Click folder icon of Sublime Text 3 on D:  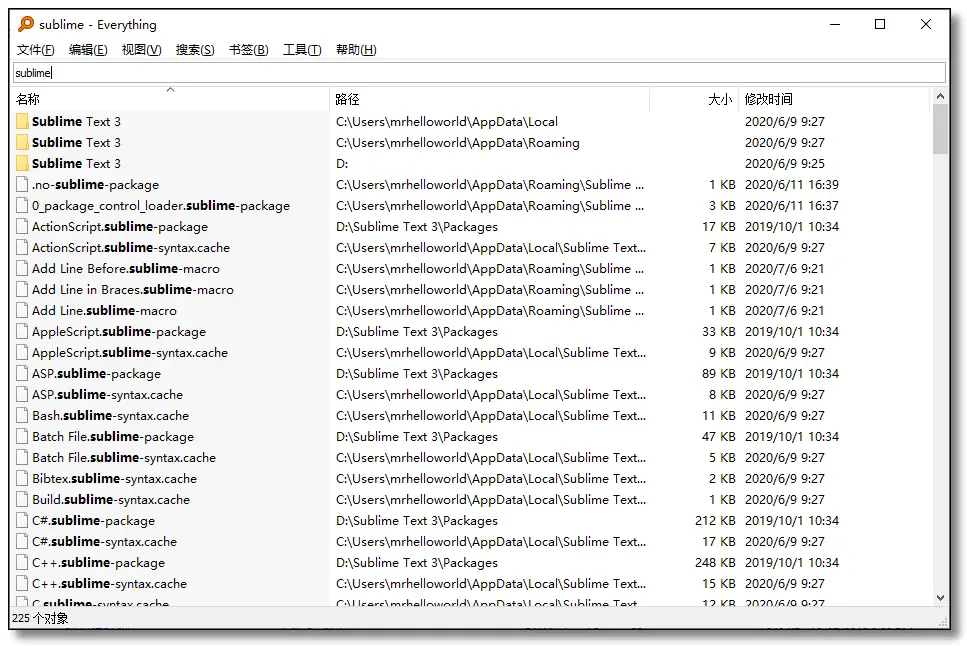tap(22, 164)
